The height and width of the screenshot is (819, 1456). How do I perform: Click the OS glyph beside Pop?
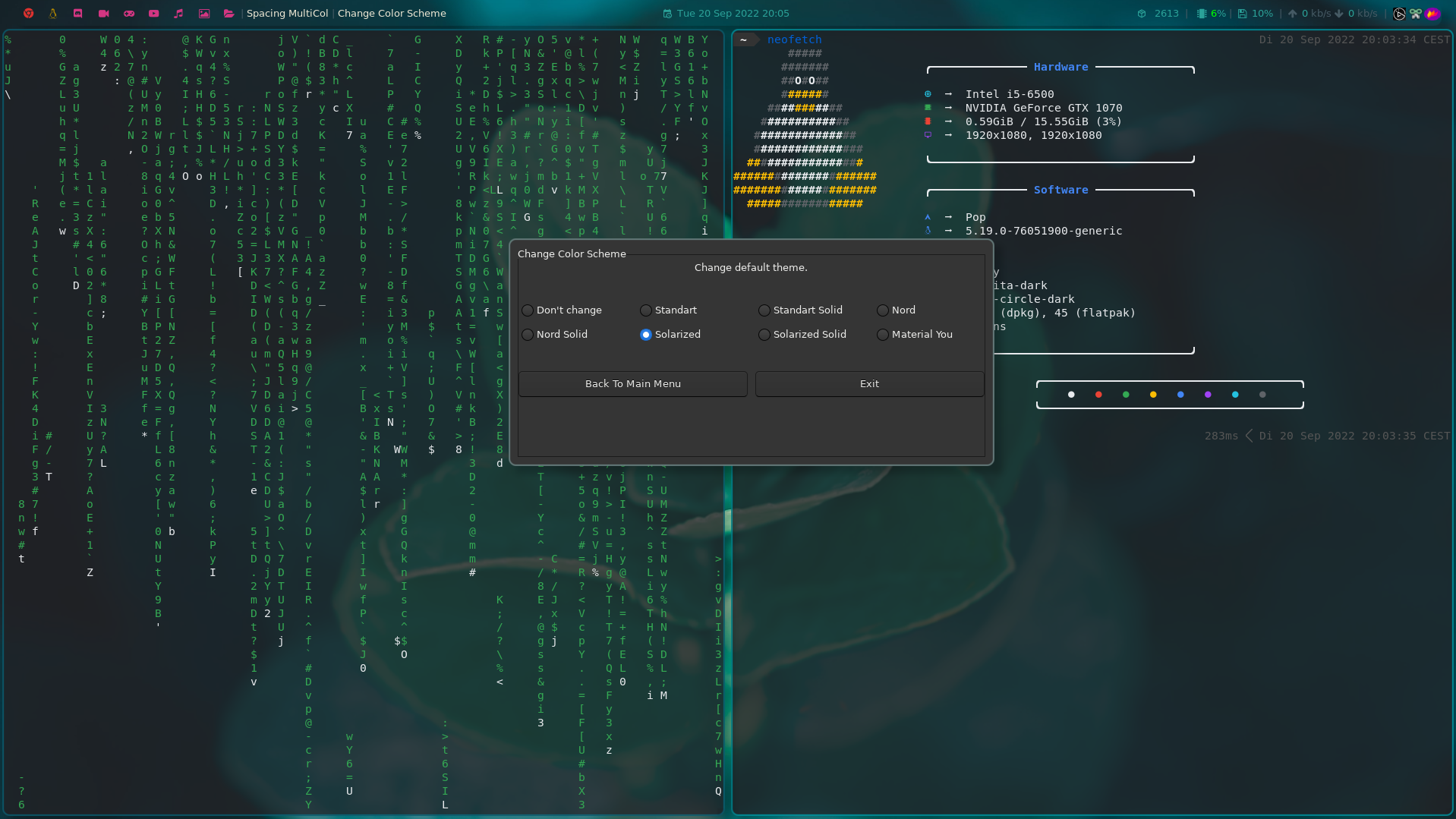(x=928, y=217)
